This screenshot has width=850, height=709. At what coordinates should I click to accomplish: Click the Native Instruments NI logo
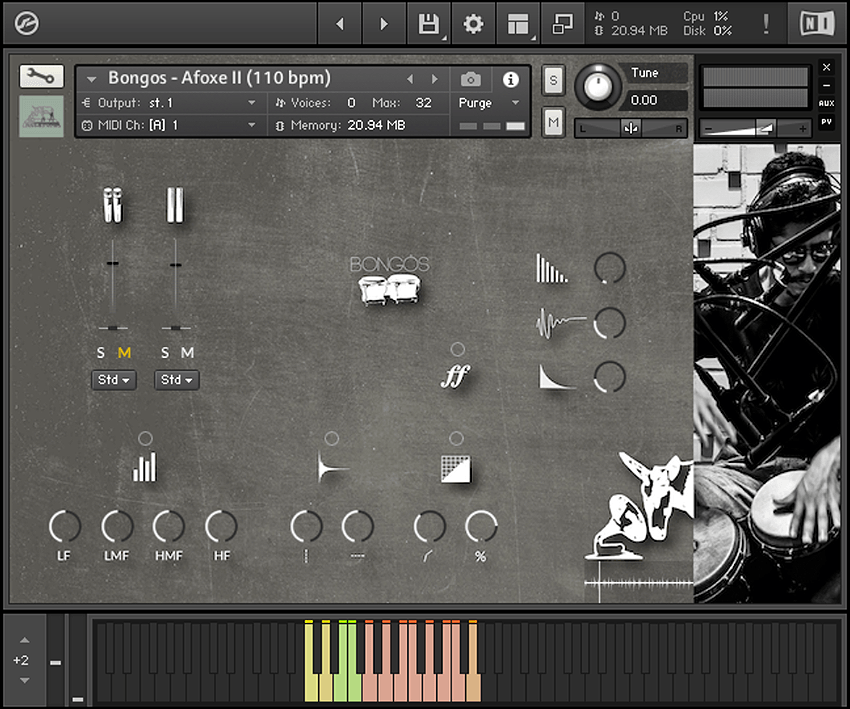(x=817, y=23)
